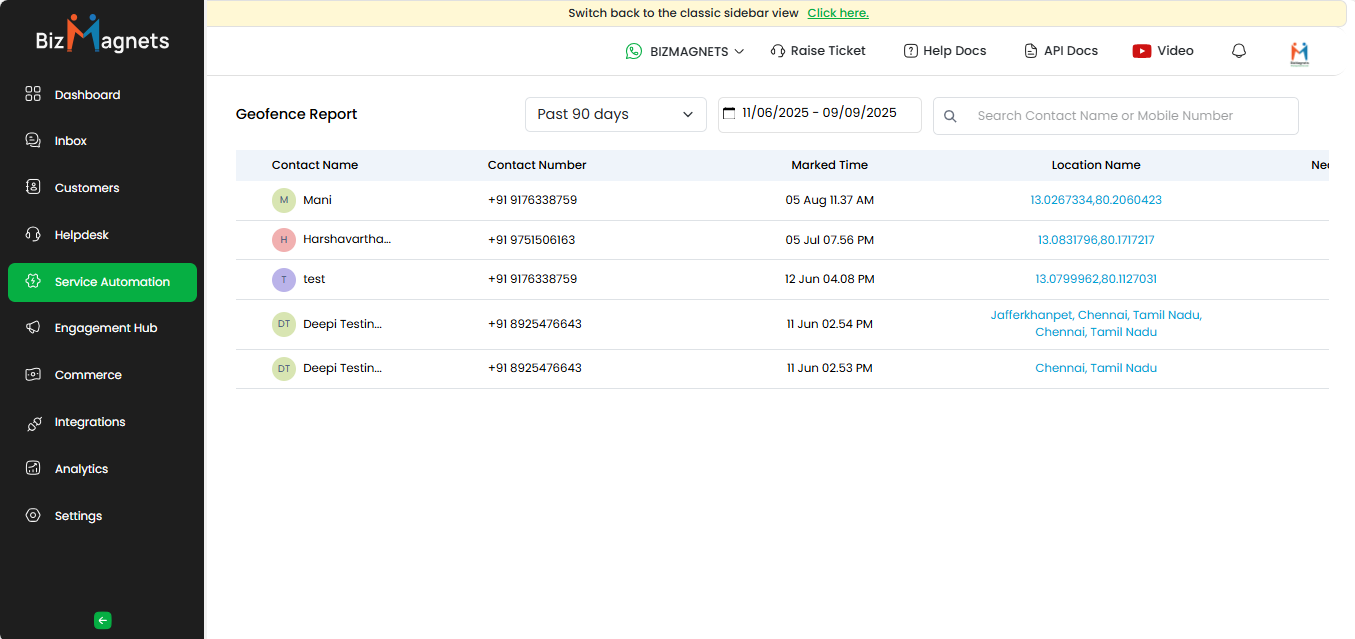Sort by the Marked Time column header
This screenshot has width=1355, height=639.
(829, 165)
